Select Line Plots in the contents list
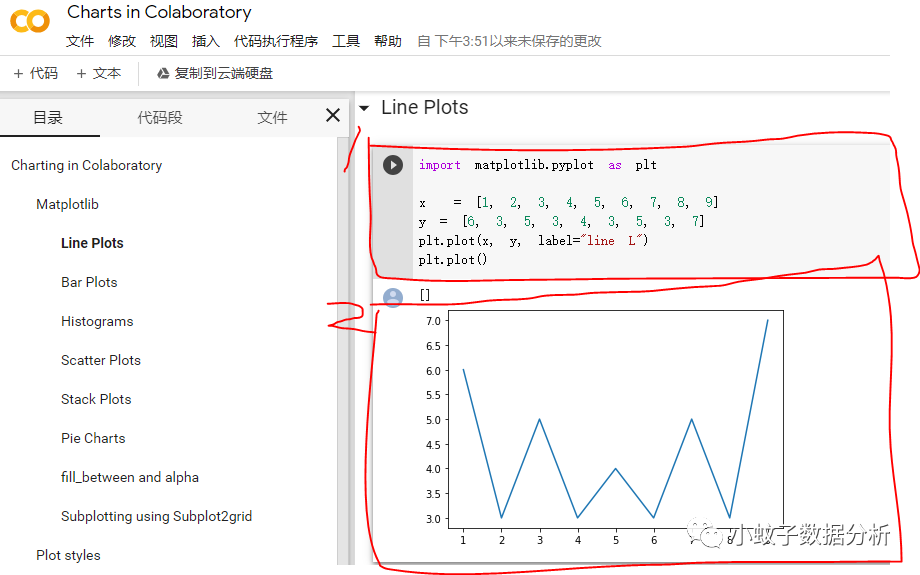 [92, 243]
